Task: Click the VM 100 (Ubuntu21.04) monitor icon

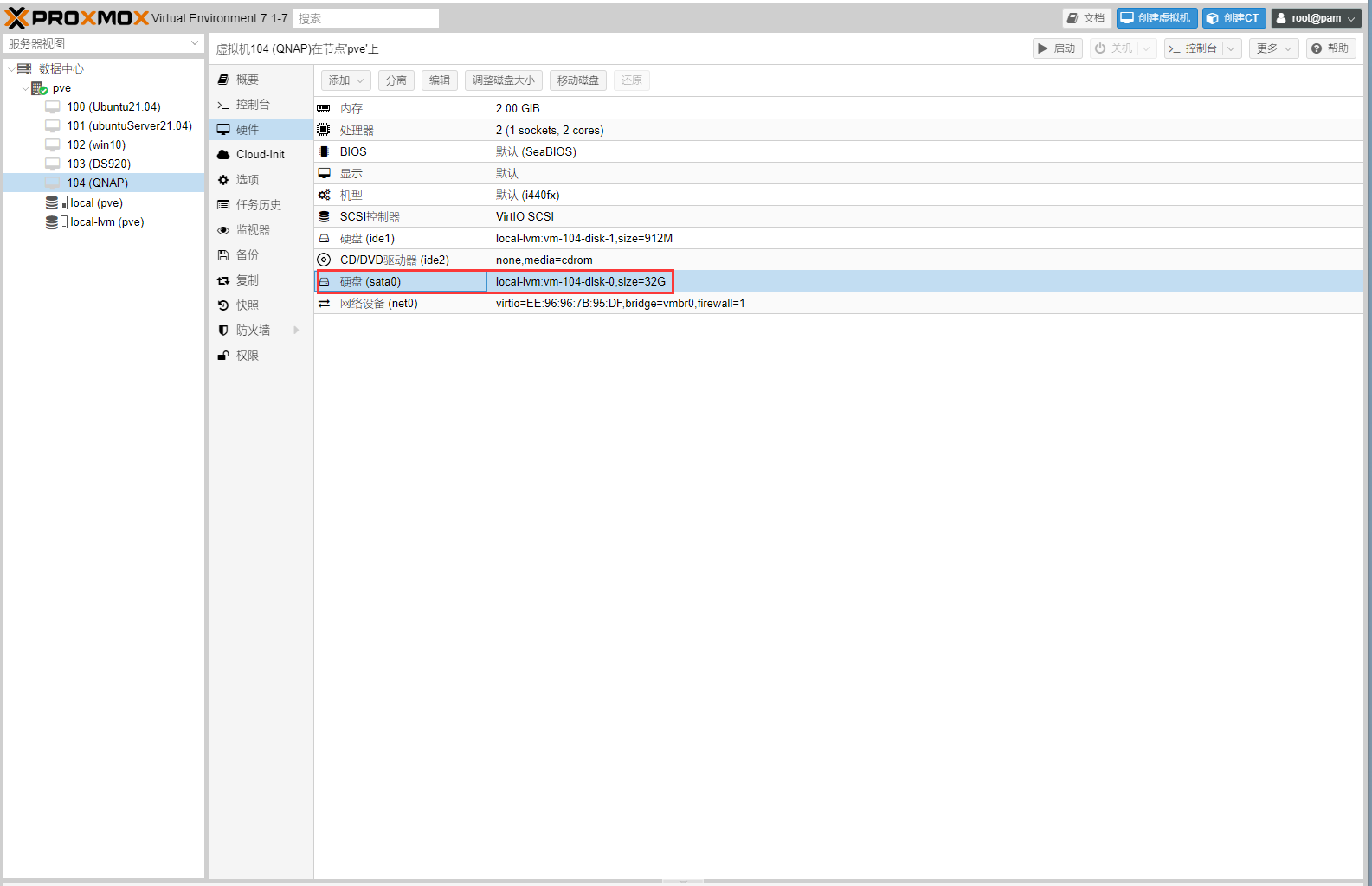Action: click(x=53, y=107)
